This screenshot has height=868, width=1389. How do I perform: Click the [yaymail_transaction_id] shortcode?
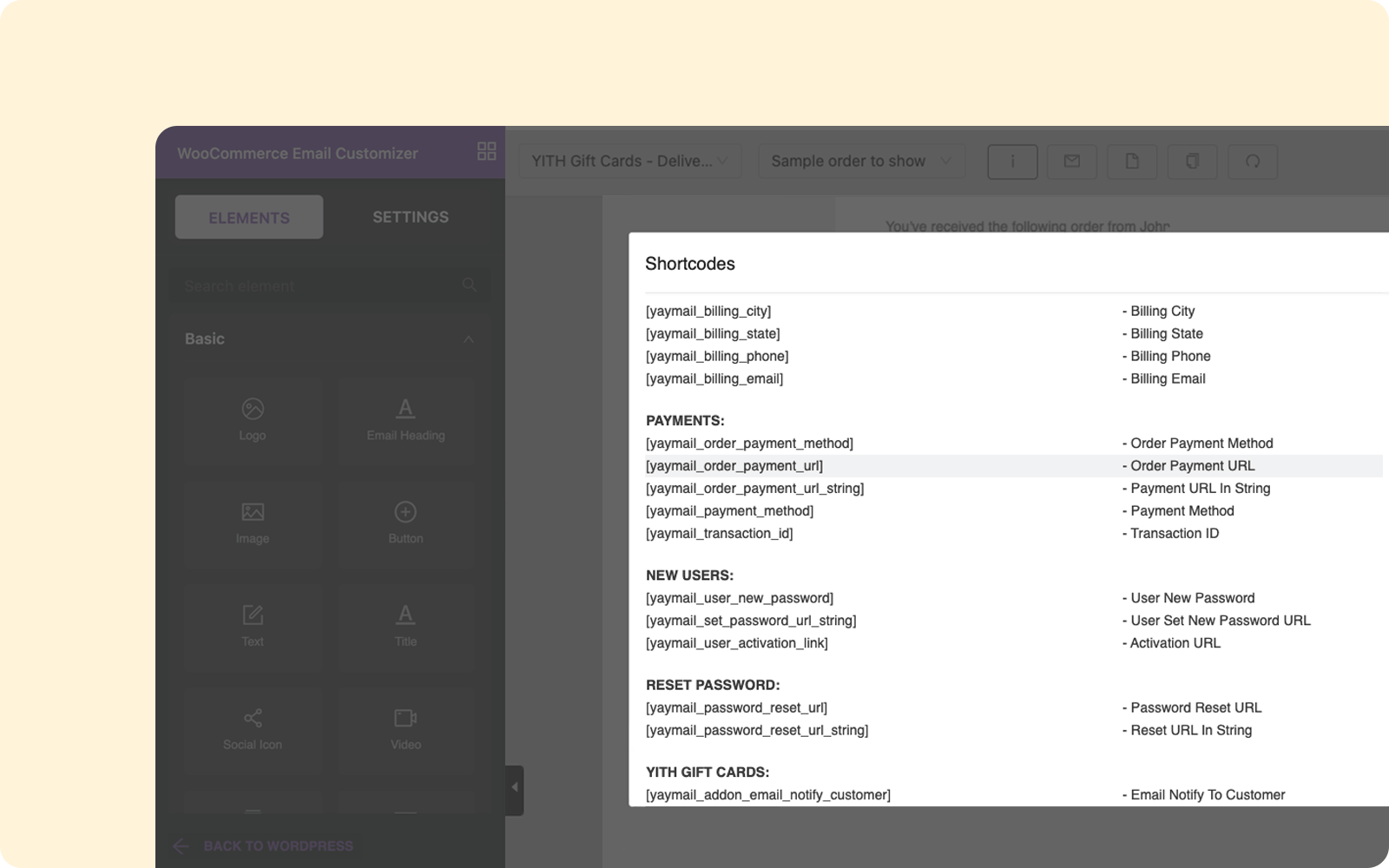click(x=720, y=533)
